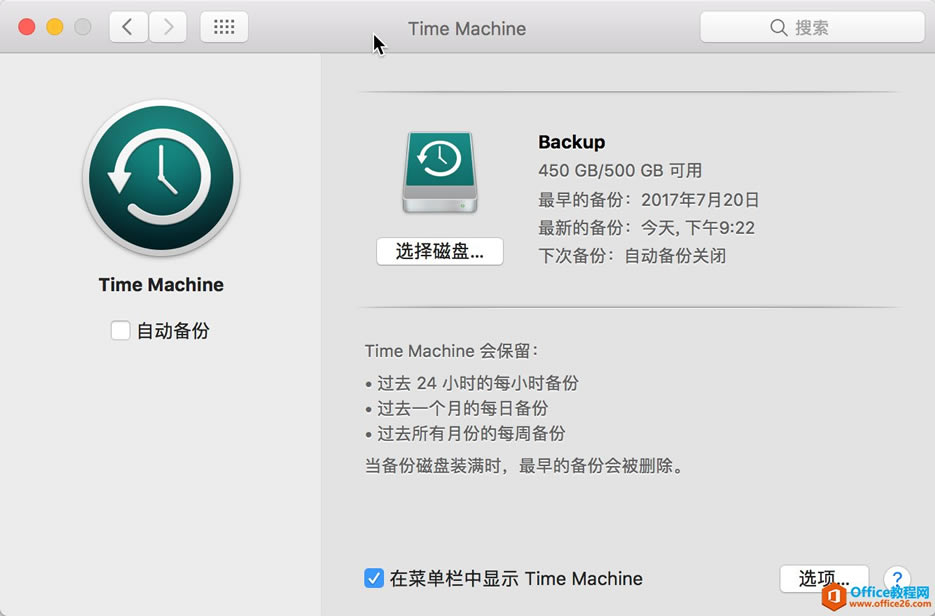Image resolution: width=935 pixels, height=616 pixels.
Task: Enable the 自动备份 checkbox
Action: (120, 330)
